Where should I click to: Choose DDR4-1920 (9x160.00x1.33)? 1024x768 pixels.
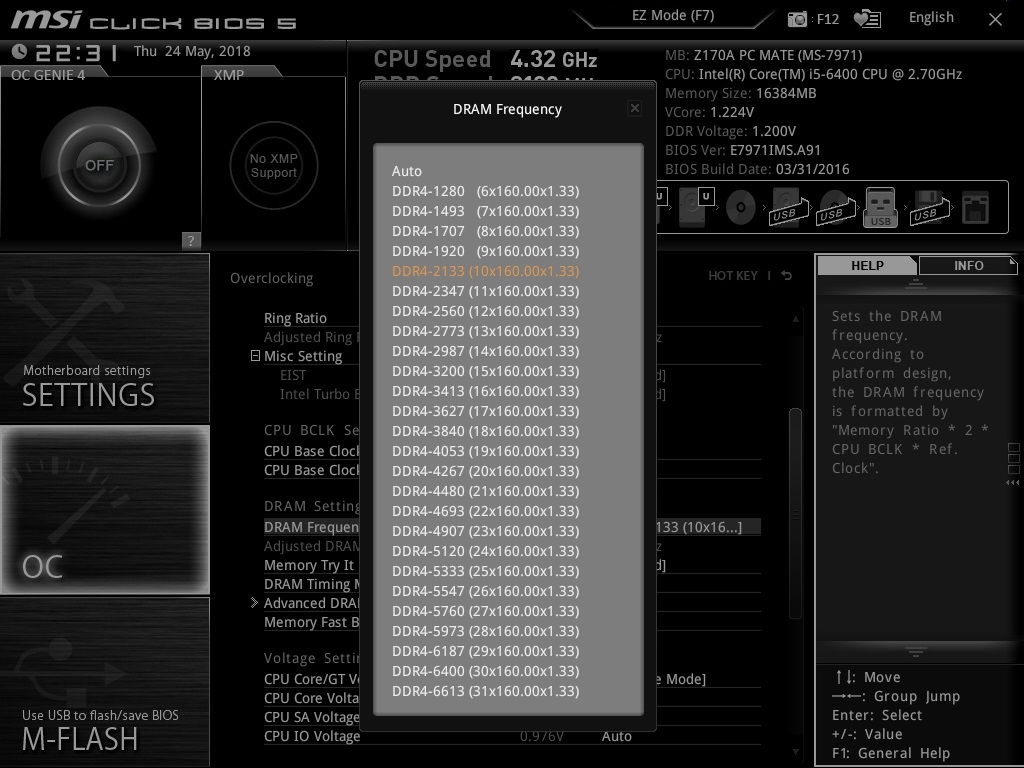(485, 251)
